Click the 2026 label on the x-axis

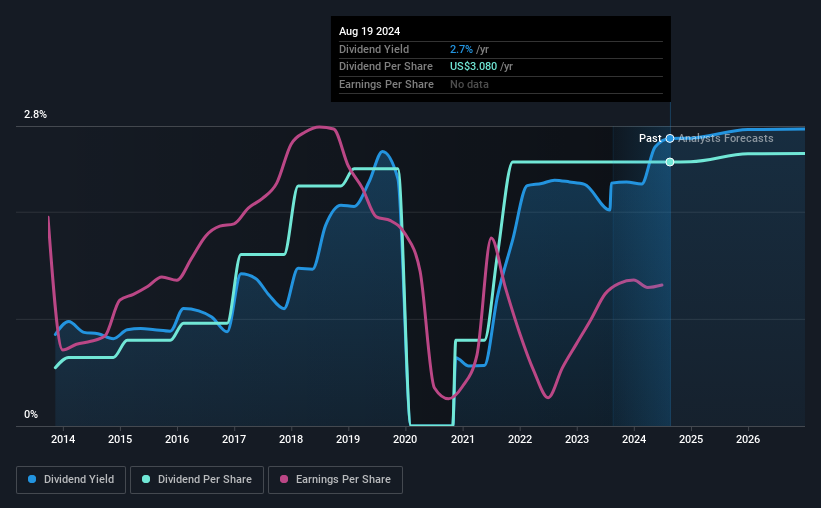(x=748, y=439)
